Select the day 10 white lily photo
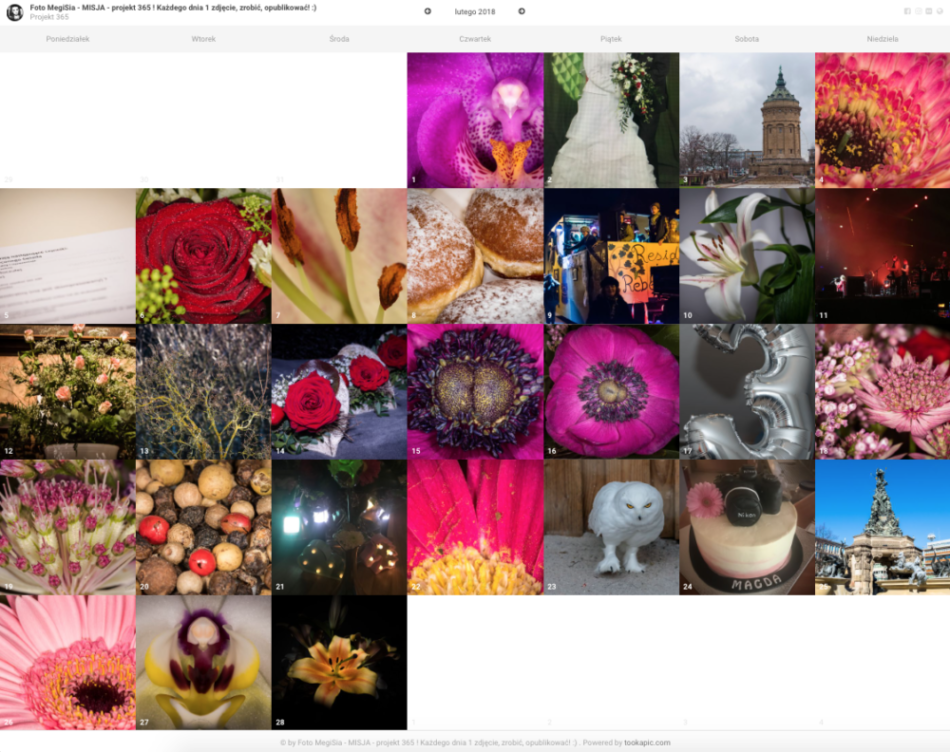Screen dimensions: 950x752 pyautogui.click(x=747, y=256)
